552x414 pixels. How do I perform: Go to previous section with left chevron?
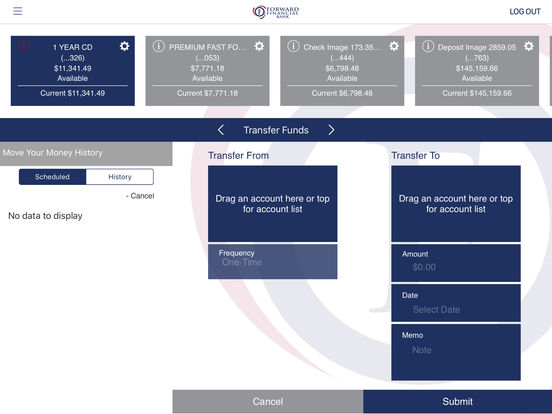tap(221, 130)
